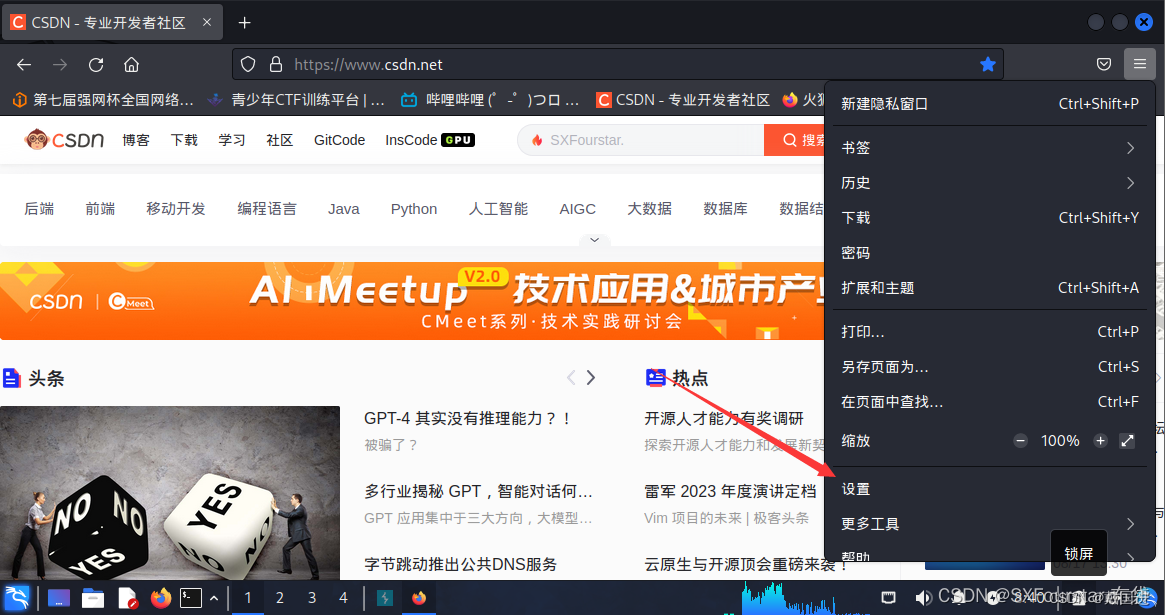Choose 在页面中查找… menu item

(x=990, y=401)
